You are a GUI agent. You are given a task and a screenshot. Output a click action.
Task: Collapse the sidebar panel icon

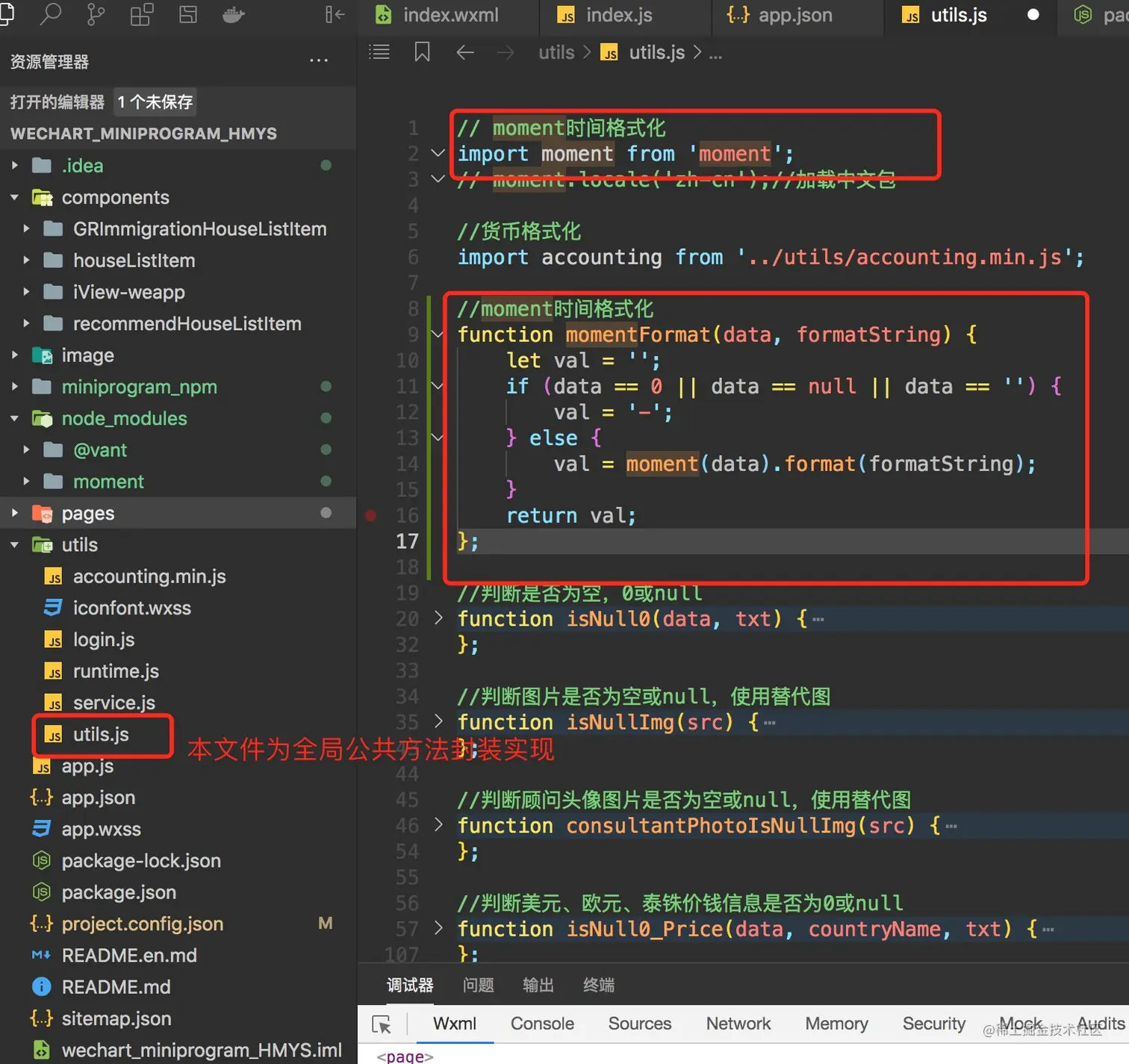(335, 14)
